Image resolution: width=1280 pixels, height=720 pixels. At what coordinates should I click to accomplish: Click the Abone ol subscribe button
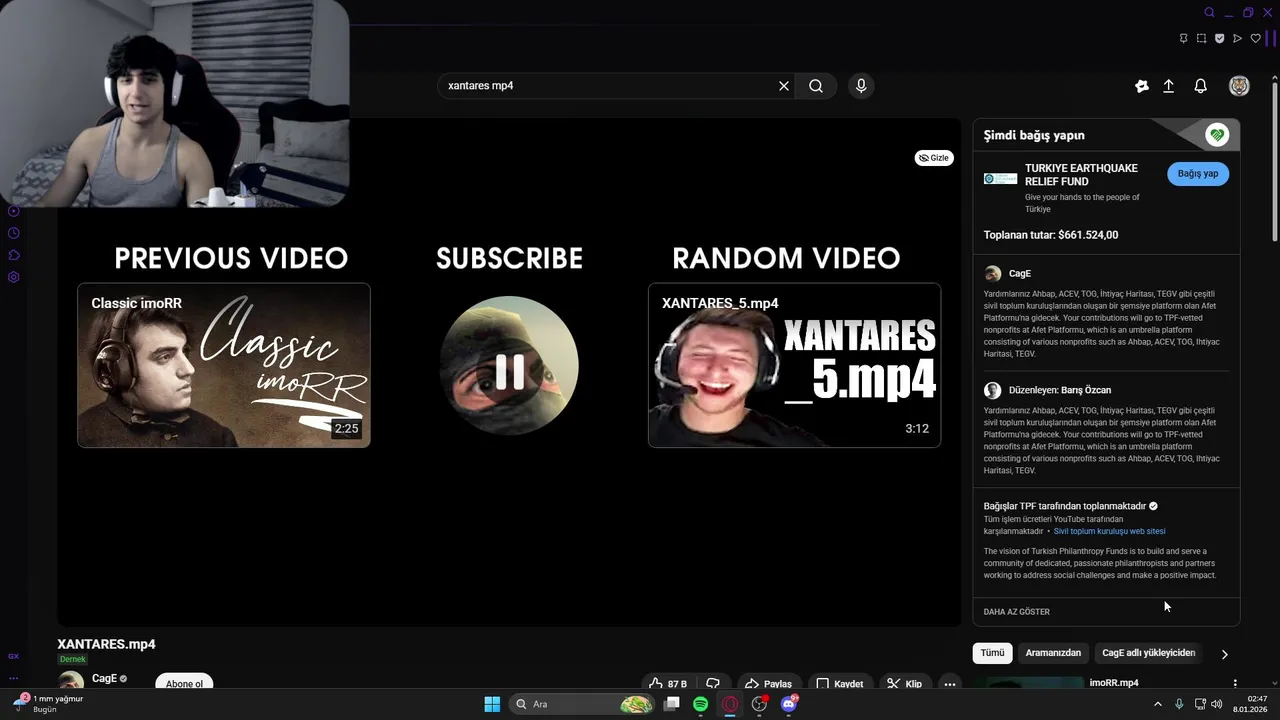pos(184,682)
